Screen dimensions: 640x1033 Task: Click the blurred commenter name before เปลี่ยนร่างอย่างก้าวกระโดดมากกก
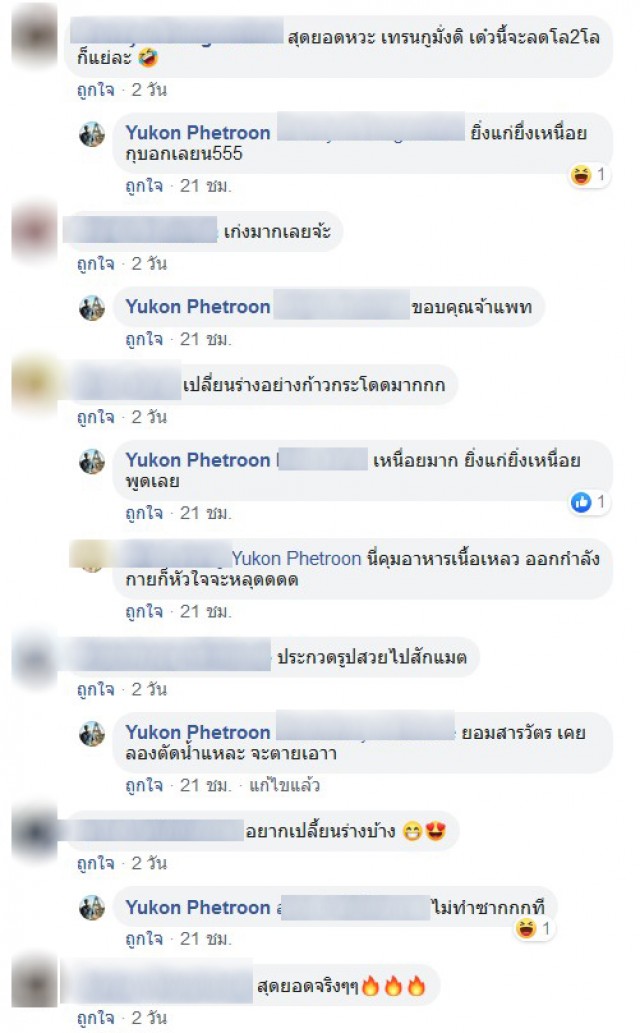(x=125, y=383)
